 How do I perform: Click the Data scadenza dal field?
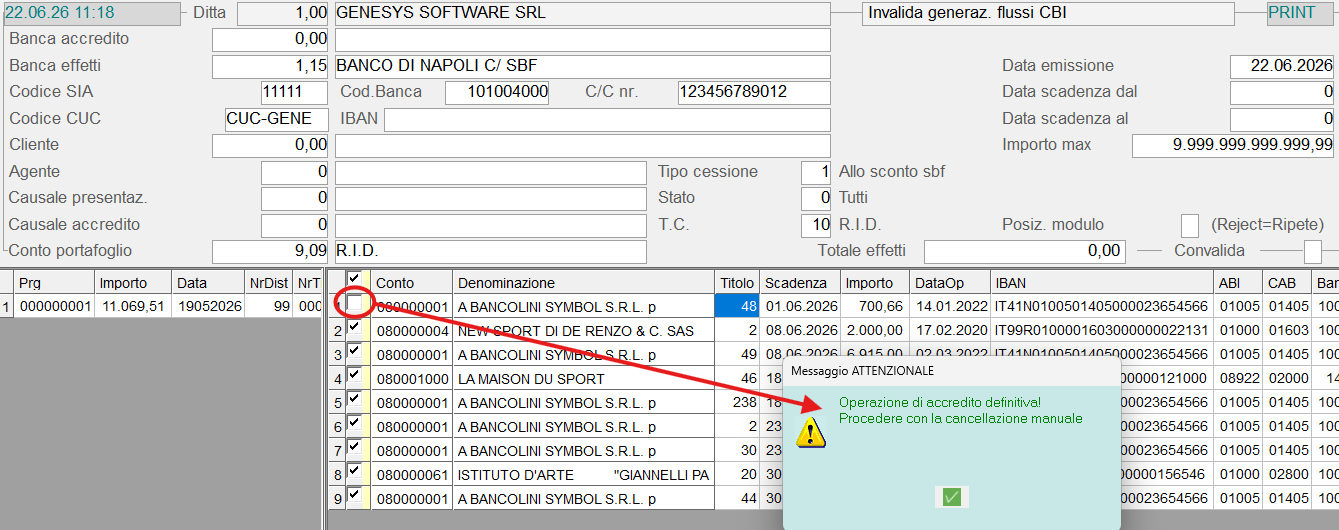(1282, 92)
